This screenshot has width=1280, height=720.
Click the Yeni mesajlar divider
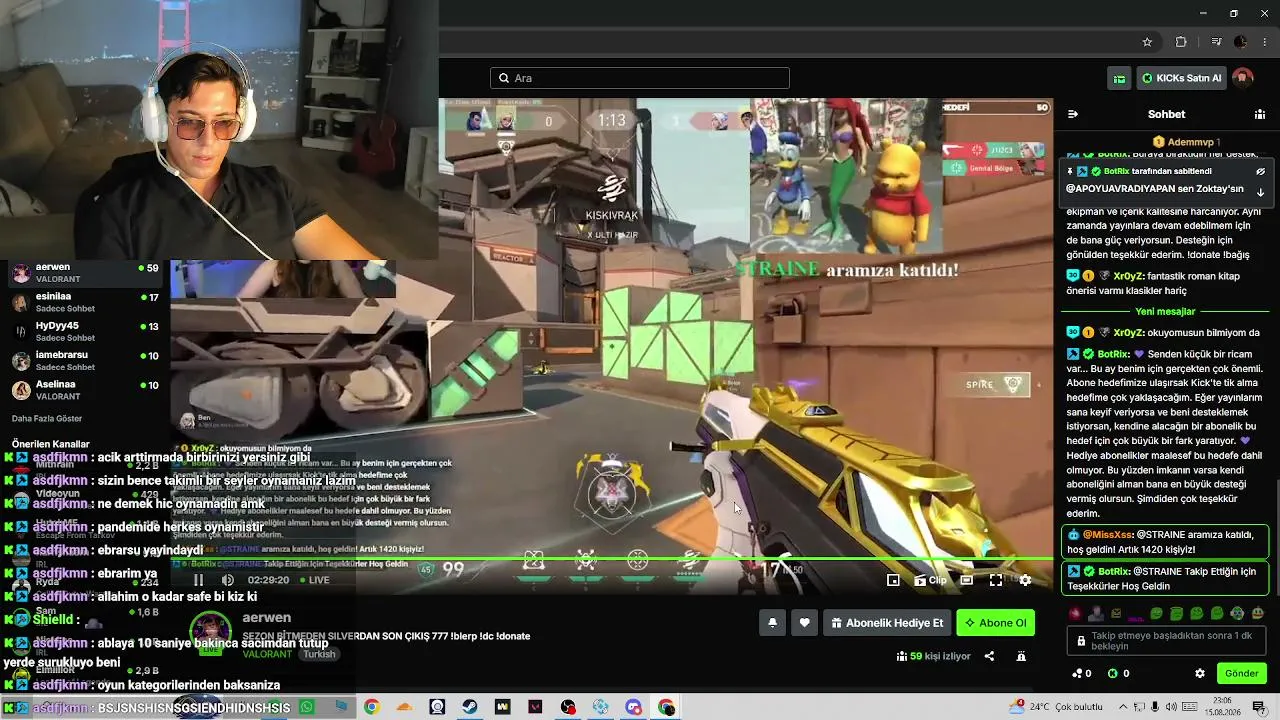click(x=1165, y=311)
